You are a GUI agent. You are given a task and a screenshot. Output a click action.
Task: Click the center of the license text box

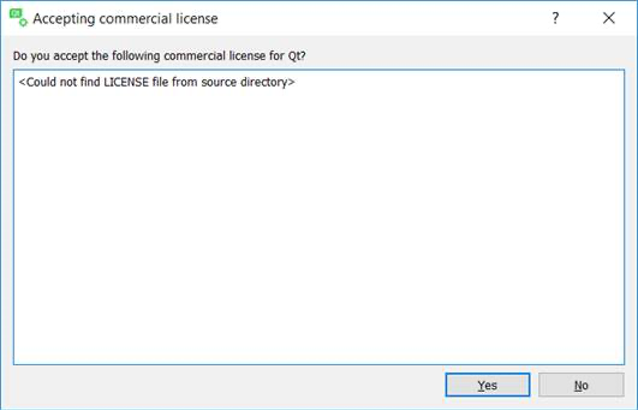[x=318, y=217]
